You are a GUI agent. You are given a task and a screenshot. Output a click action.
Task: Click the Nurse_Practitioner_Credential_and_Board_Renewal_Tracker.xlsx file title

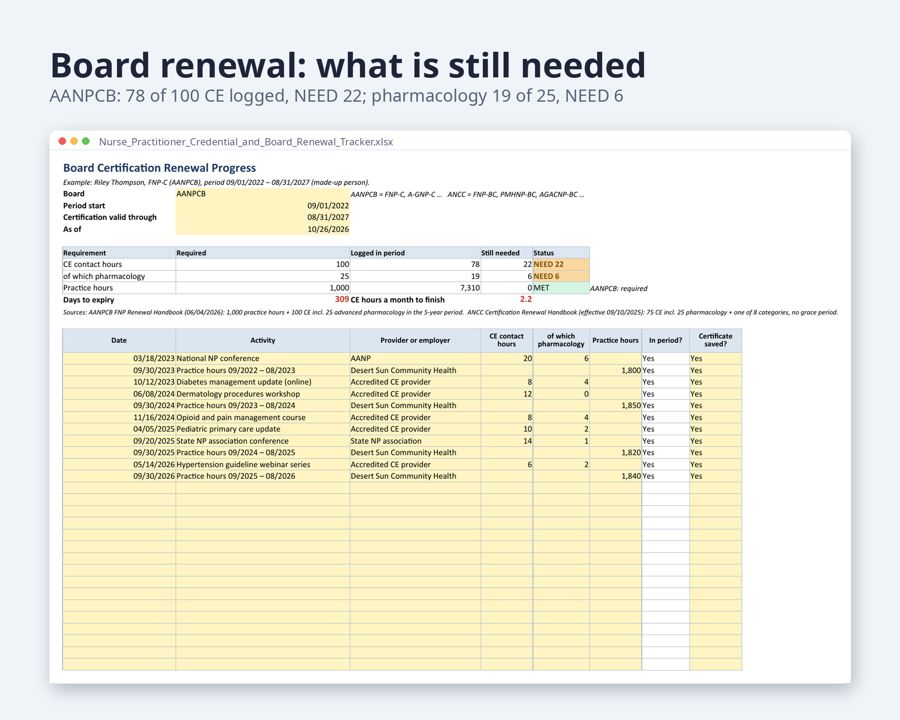coord(246,142)
